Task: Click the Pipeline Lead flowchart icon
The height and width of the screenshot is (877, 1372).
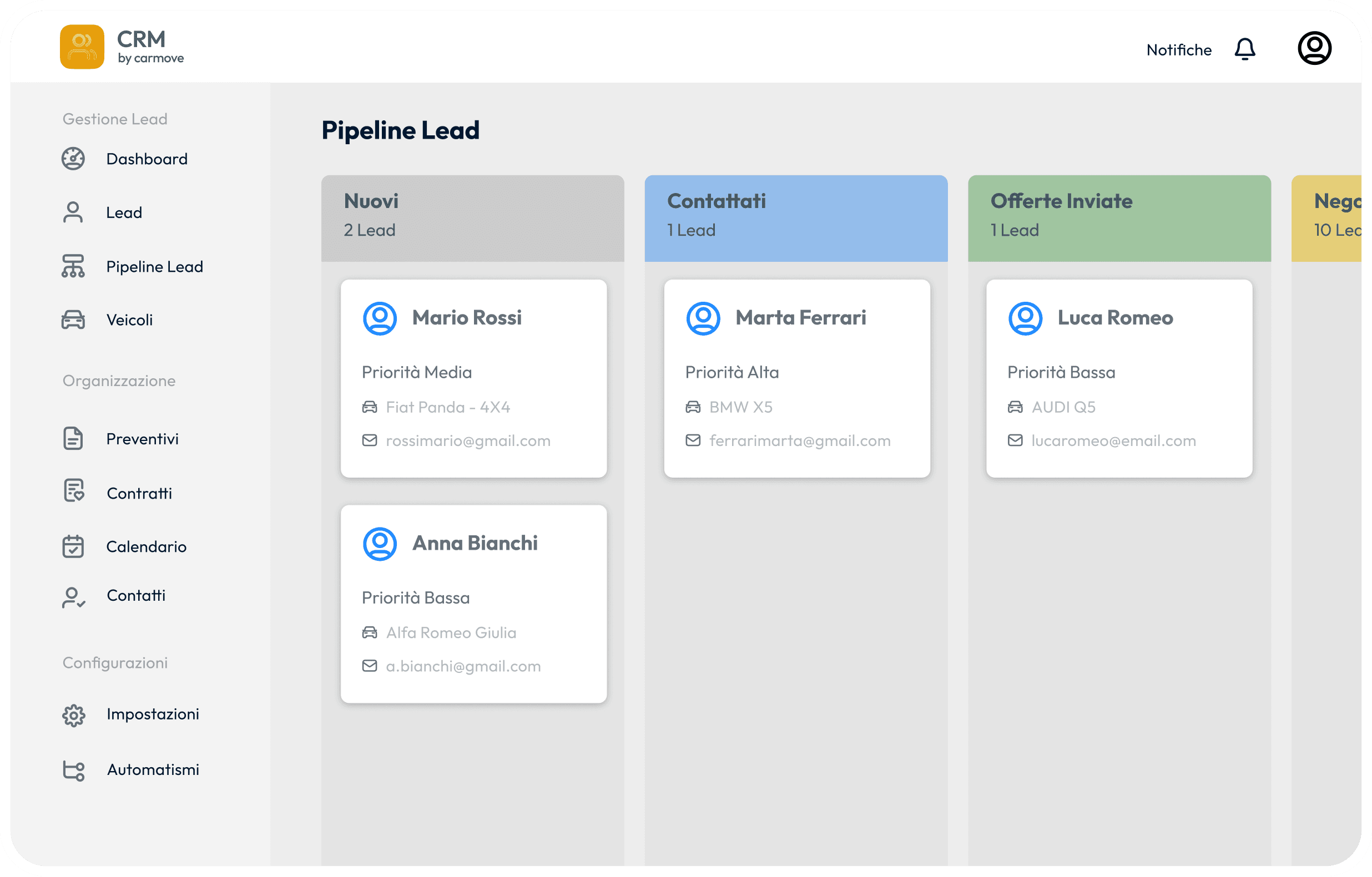Action: coord(73,265)
